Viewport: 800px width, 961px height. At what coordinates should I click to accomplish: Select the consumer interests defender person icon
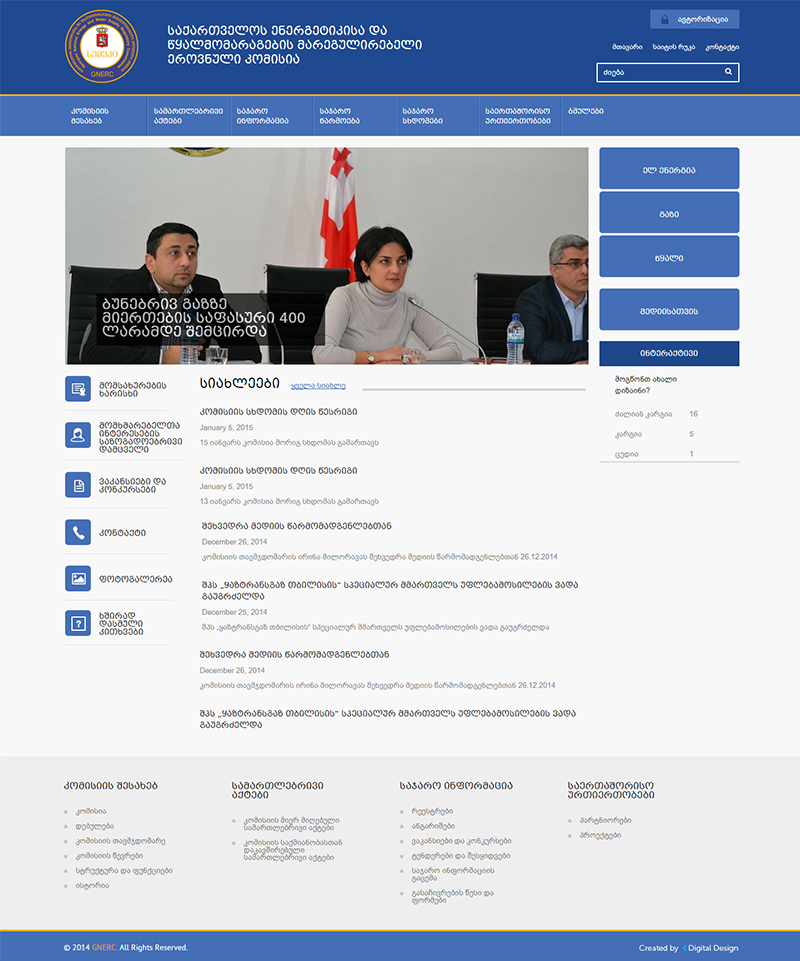[x=78, y=434]
